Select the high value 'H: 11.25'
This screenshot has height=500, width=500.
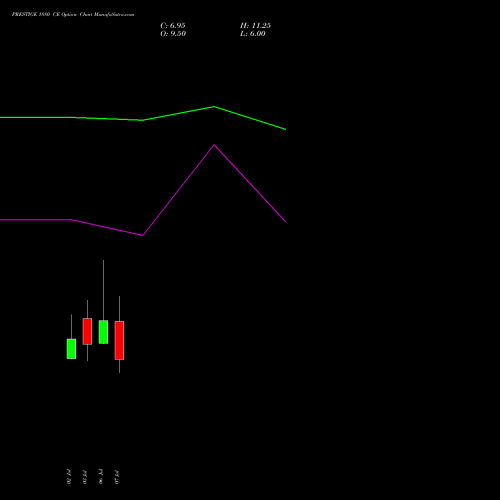(x=255, y=26)
